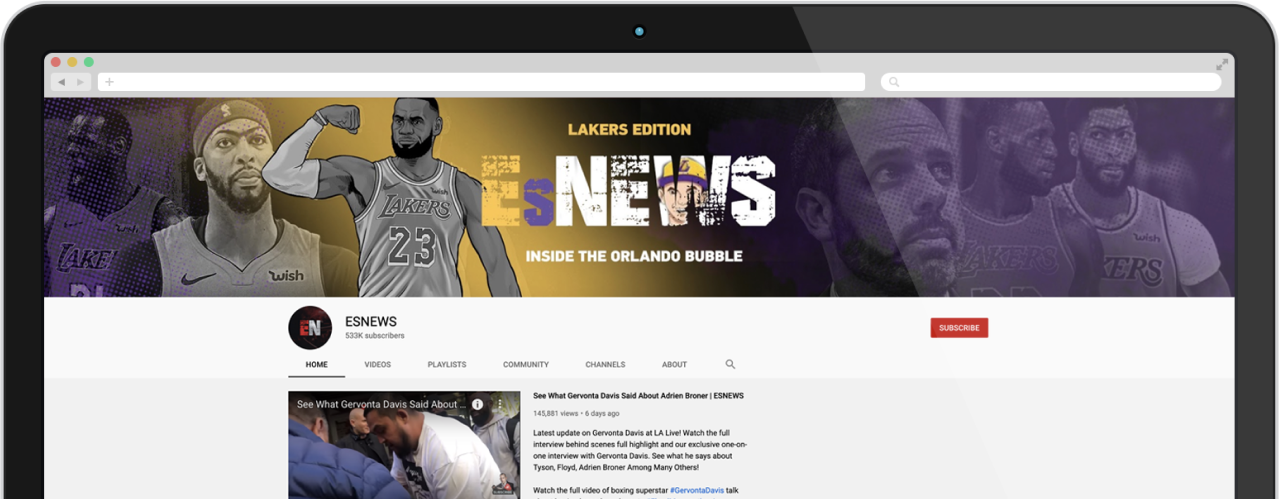Click the browser search field
Image resolution: width=1279 pixels, height=499 pixels.
tap(1051, 82)
